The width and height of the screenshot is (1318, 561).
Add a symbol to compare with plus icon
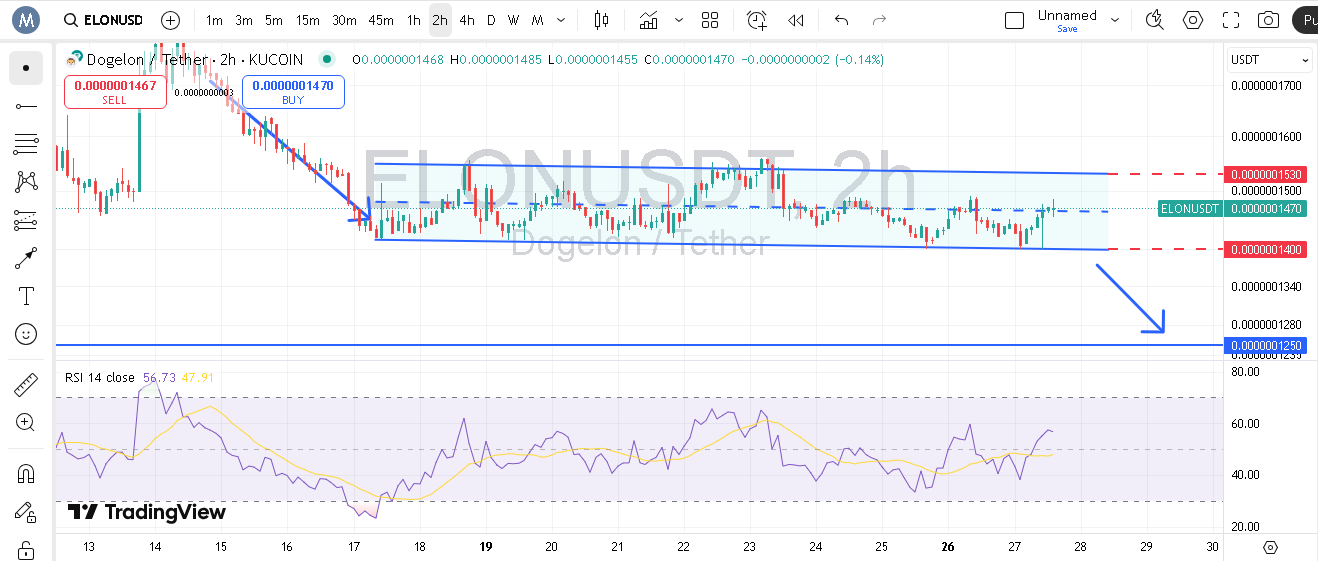click(171, 20)
